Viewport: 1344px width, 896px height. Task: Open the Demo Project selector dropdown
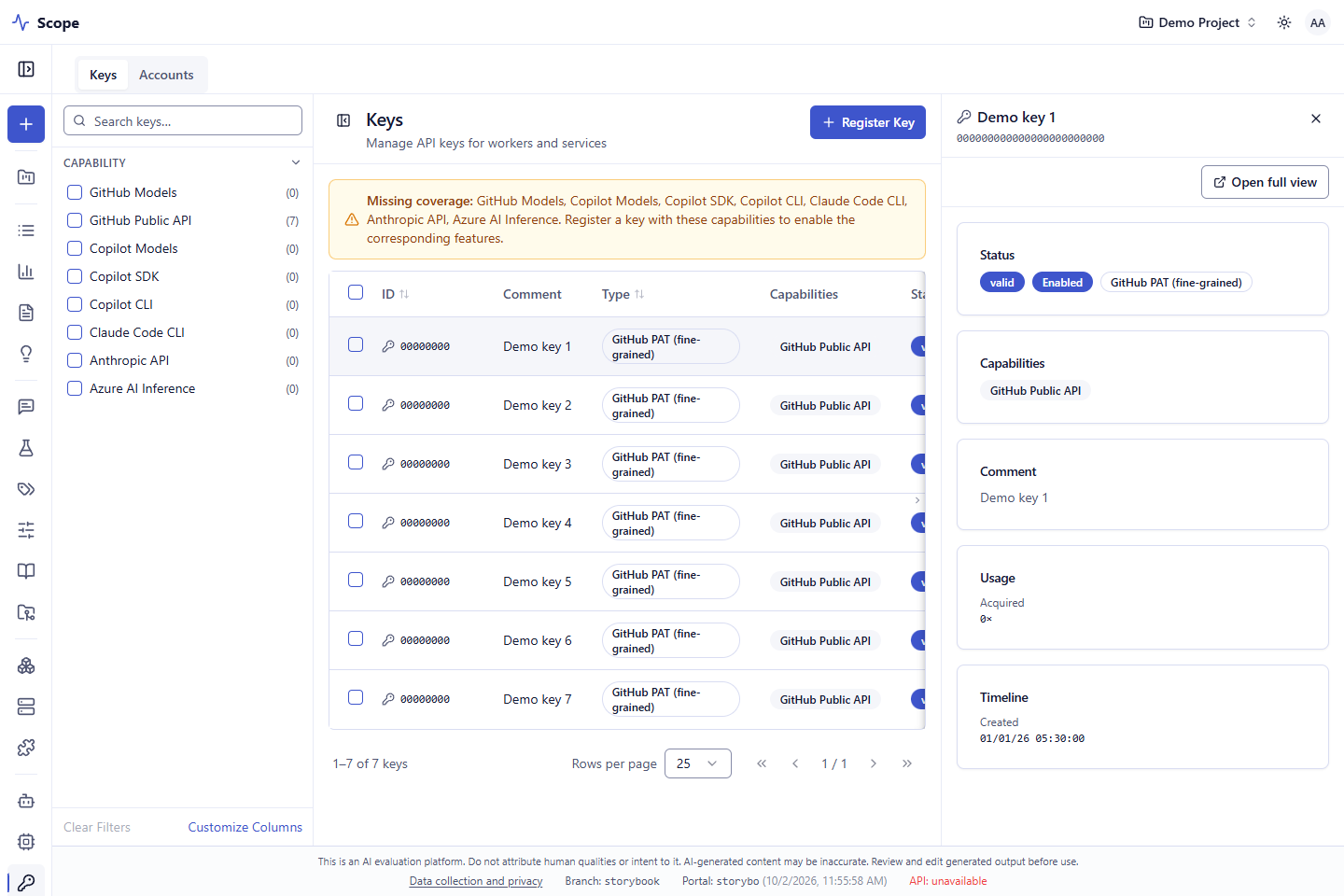pos(1197,22)
